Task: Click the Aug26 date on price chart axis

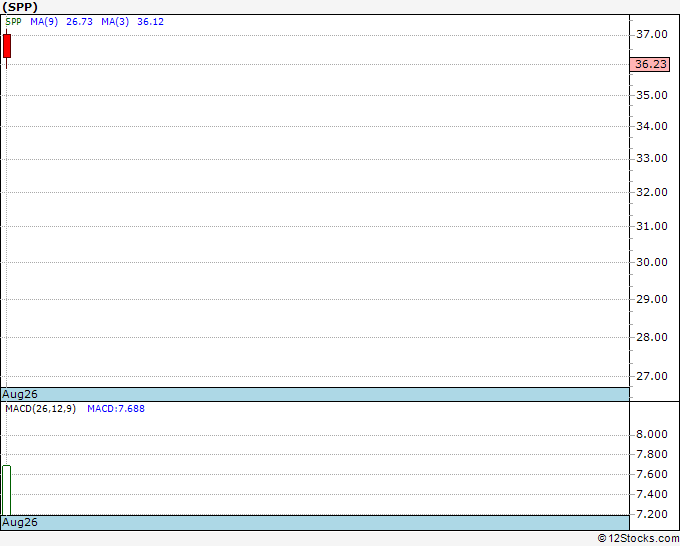Action: (x=20, y=394)
